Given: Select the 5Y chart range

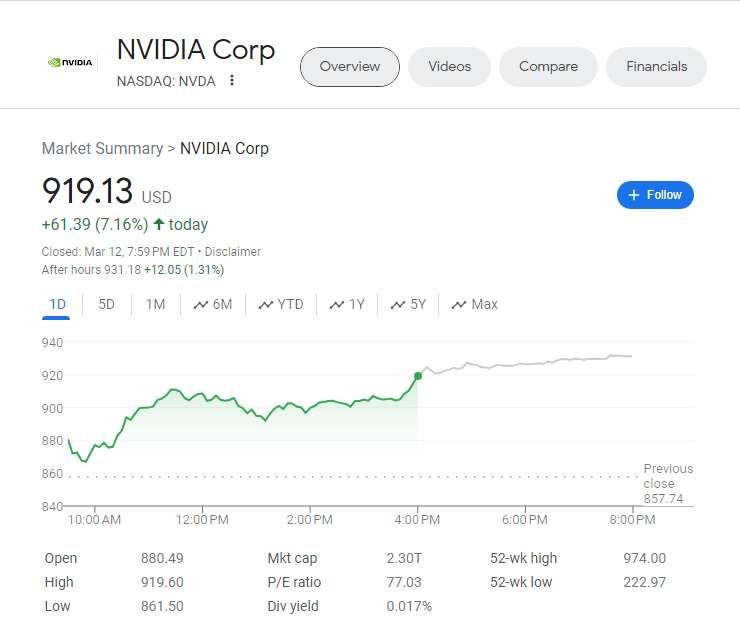Looking at the screenshot, I should point(409,304).
